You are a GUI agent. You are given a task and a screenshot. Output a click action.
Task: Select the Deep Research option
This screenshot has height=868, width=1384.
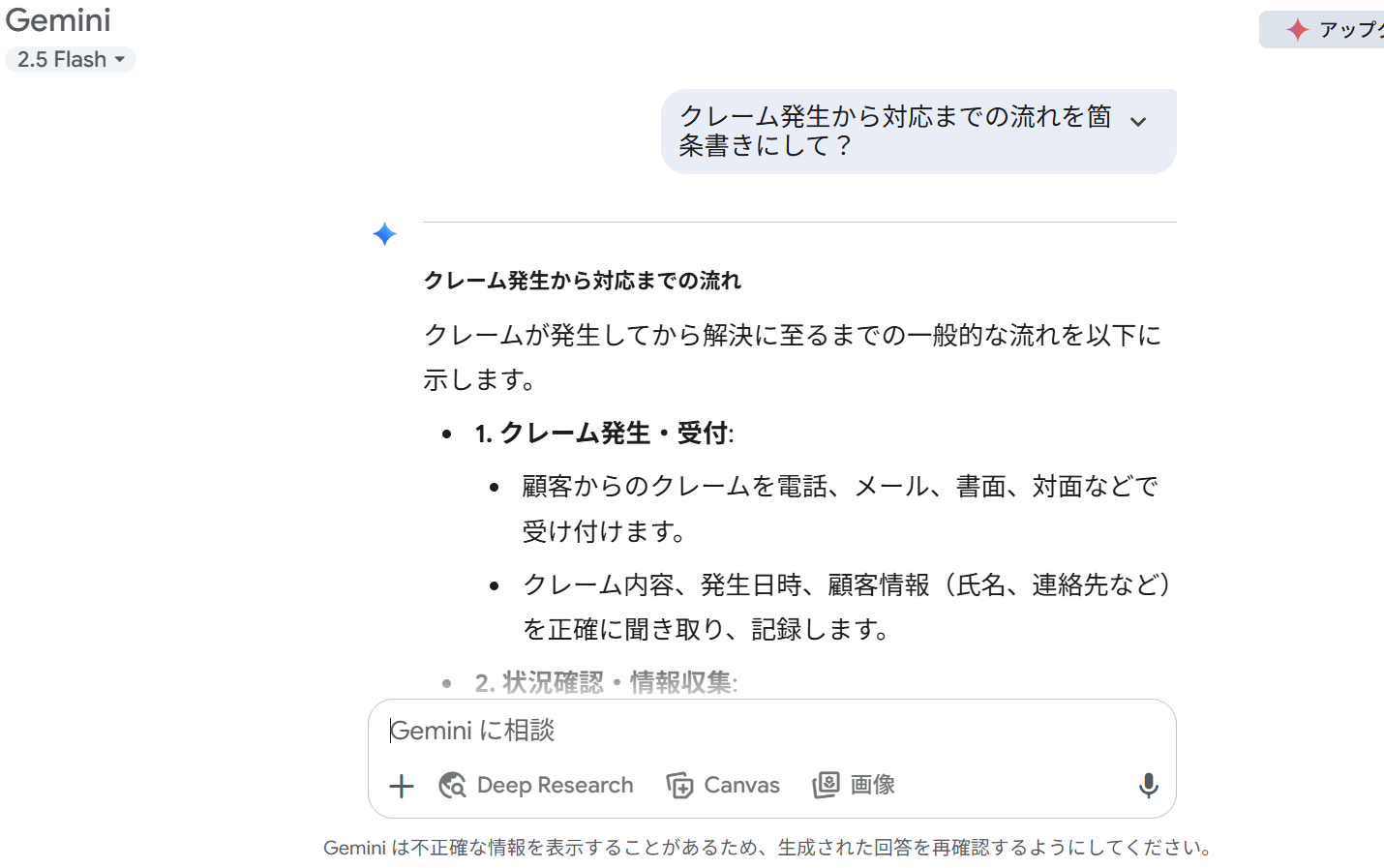click(x=536, y=785)
